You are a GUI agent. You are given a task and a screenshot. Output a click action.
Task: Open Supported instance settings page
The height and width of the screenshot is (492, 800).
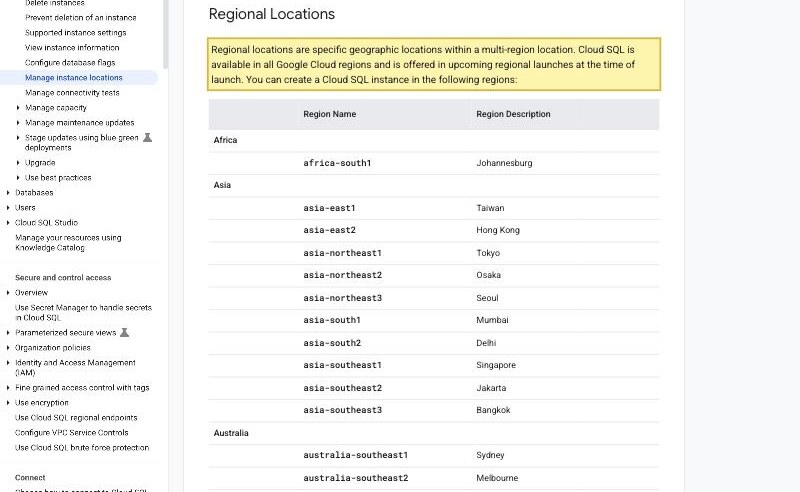point(76,33)
